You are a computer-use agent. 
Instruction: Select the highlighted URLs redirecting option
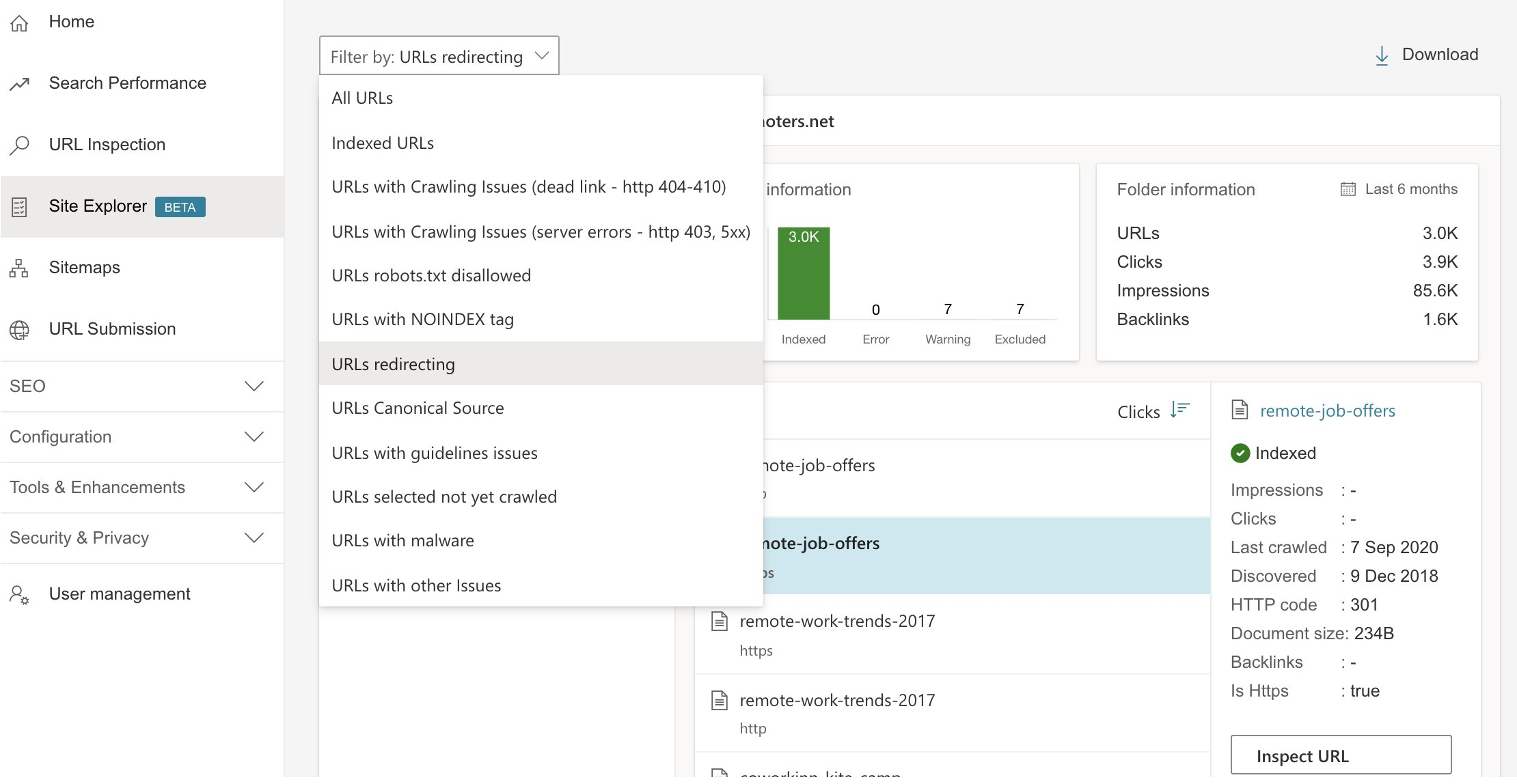click(541, 364)
